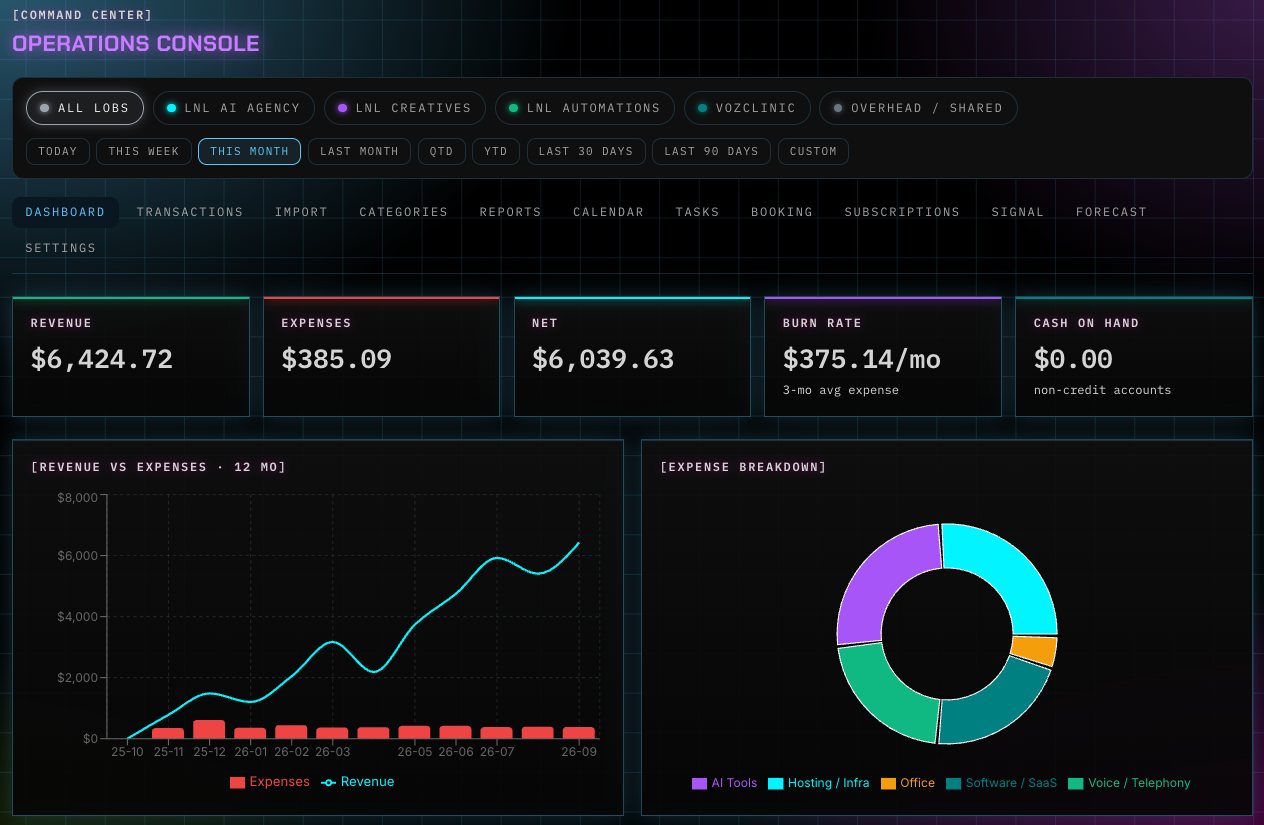Open the BOOKING tab
This screenshot has height=825, width=1264.
(x=782, y=212)
